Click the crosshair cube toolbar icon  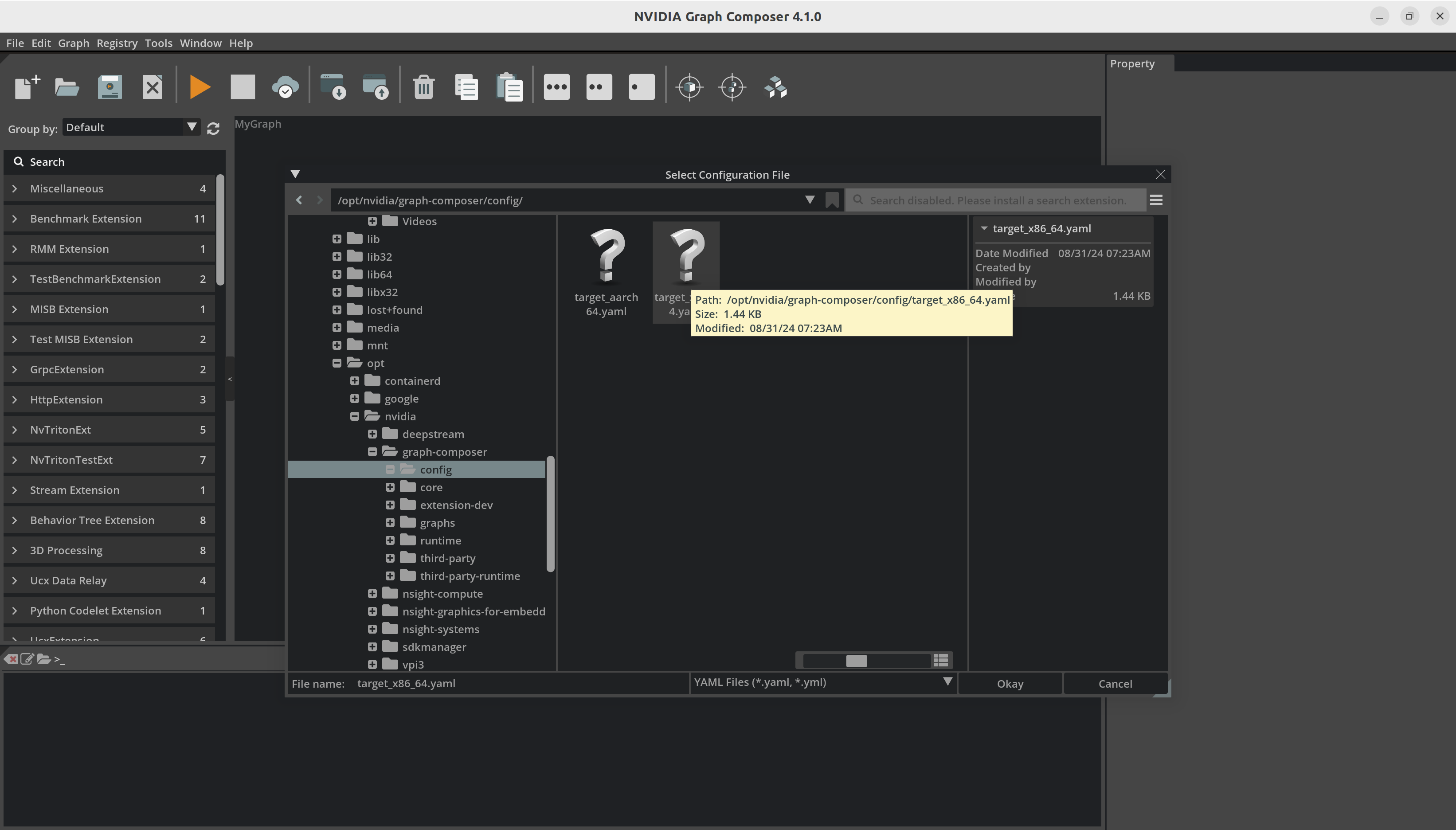[689, 87]
